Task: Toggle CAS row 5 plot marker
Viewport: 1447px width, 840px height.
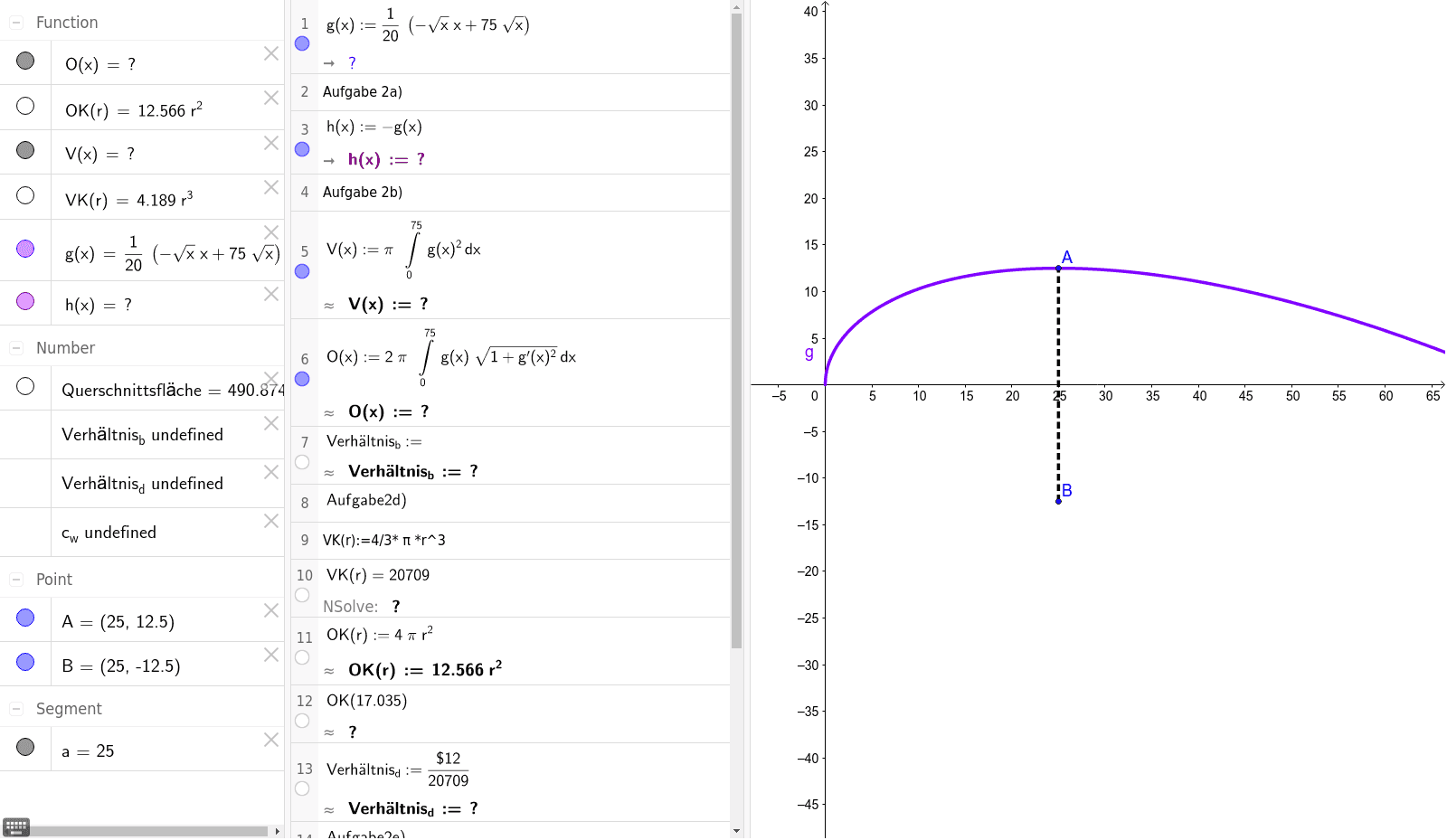Action: [302, 271]
